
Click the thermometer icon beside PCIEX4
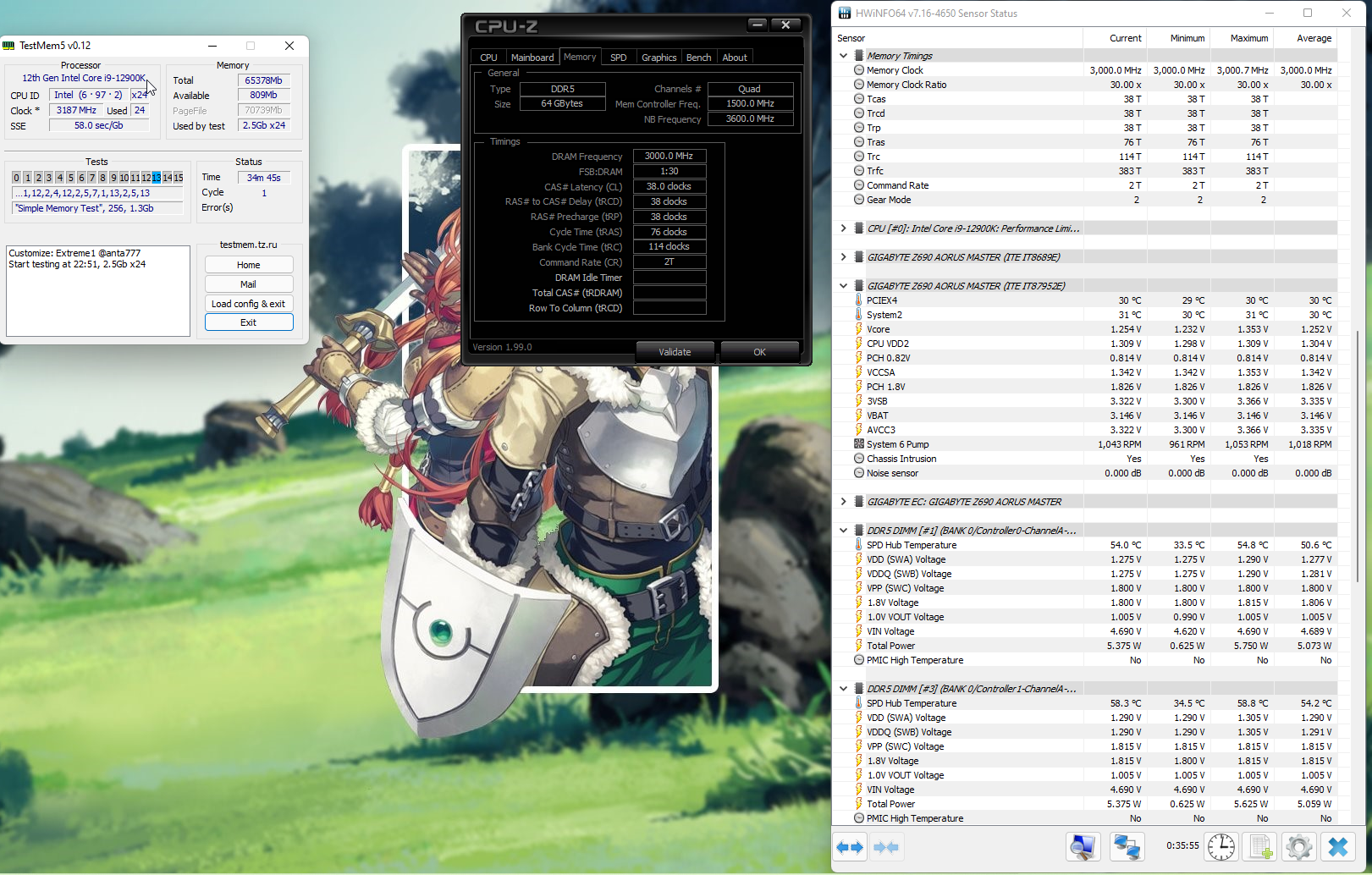click(x=859, y=300)
